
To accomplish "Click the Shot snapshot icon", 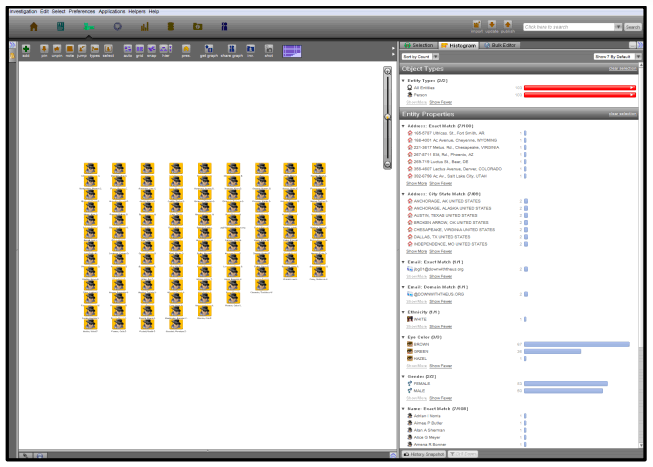I will (x=269, y=49).
